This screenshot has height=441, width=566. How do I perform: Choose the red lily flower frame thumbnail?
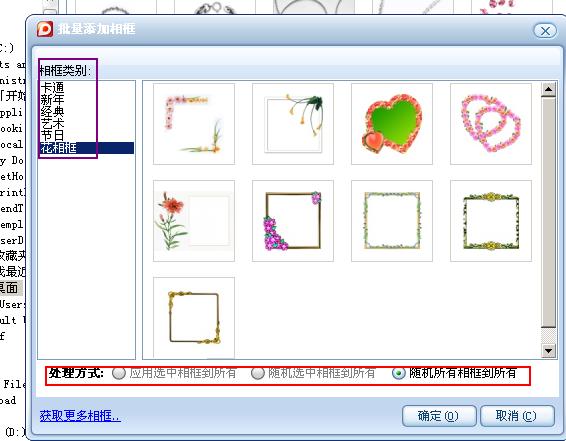coord(194,221)
